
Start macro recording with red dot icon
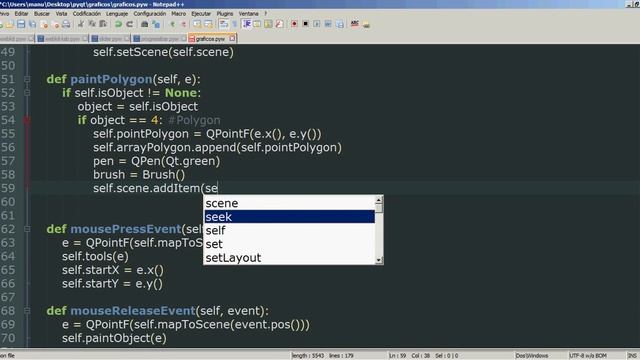pos(294,24)
